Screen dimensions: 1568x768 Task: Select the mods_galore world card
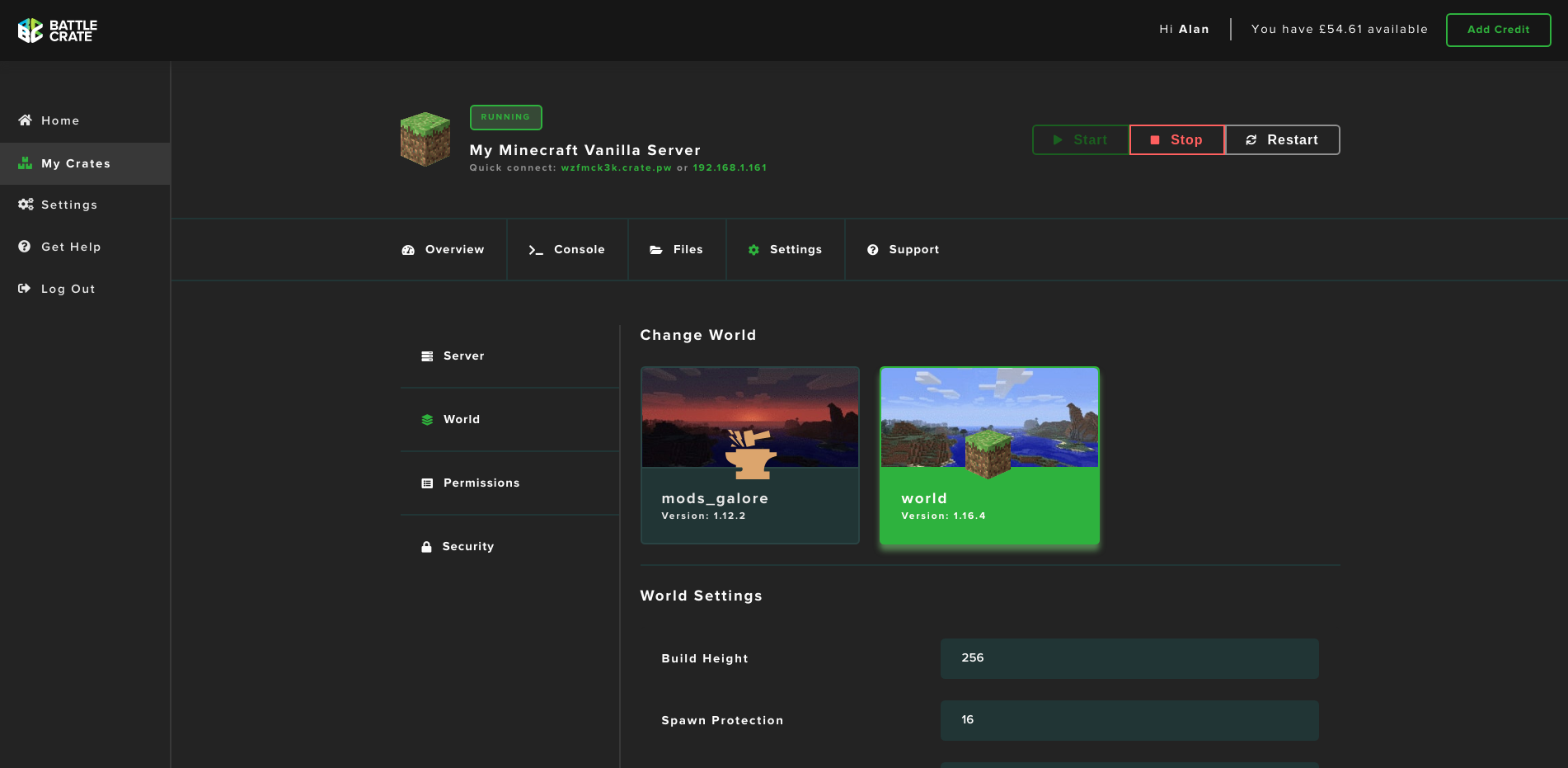pos(750,455)
